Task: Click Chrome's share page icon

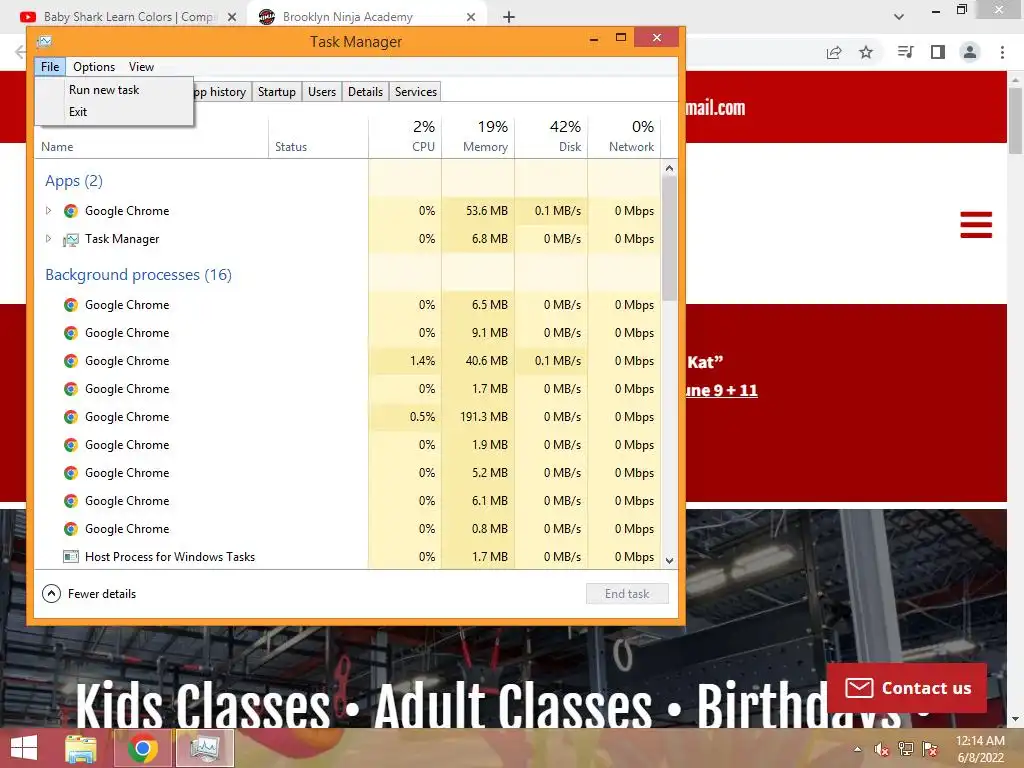Action: [834, 52]
